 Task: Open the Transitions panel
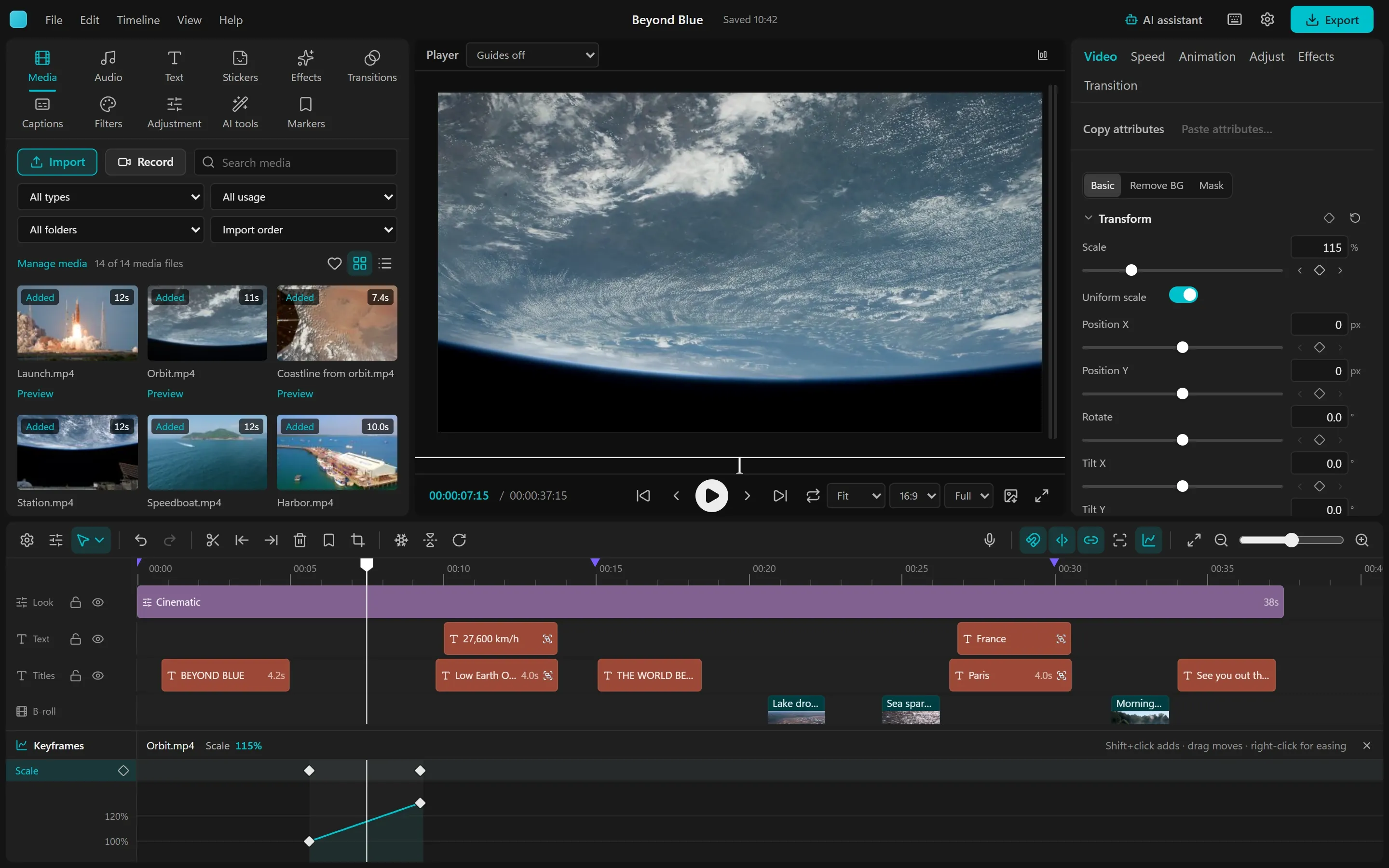(372, 66)
